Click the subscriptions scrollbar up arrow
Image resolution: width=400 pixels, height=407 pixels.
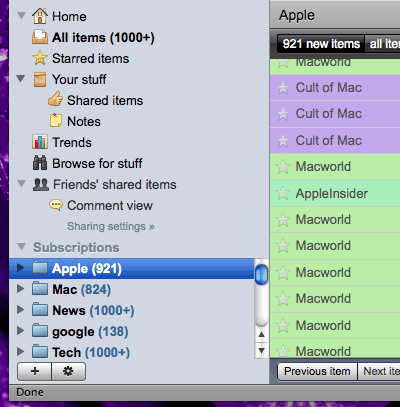[x=261, y=334]
